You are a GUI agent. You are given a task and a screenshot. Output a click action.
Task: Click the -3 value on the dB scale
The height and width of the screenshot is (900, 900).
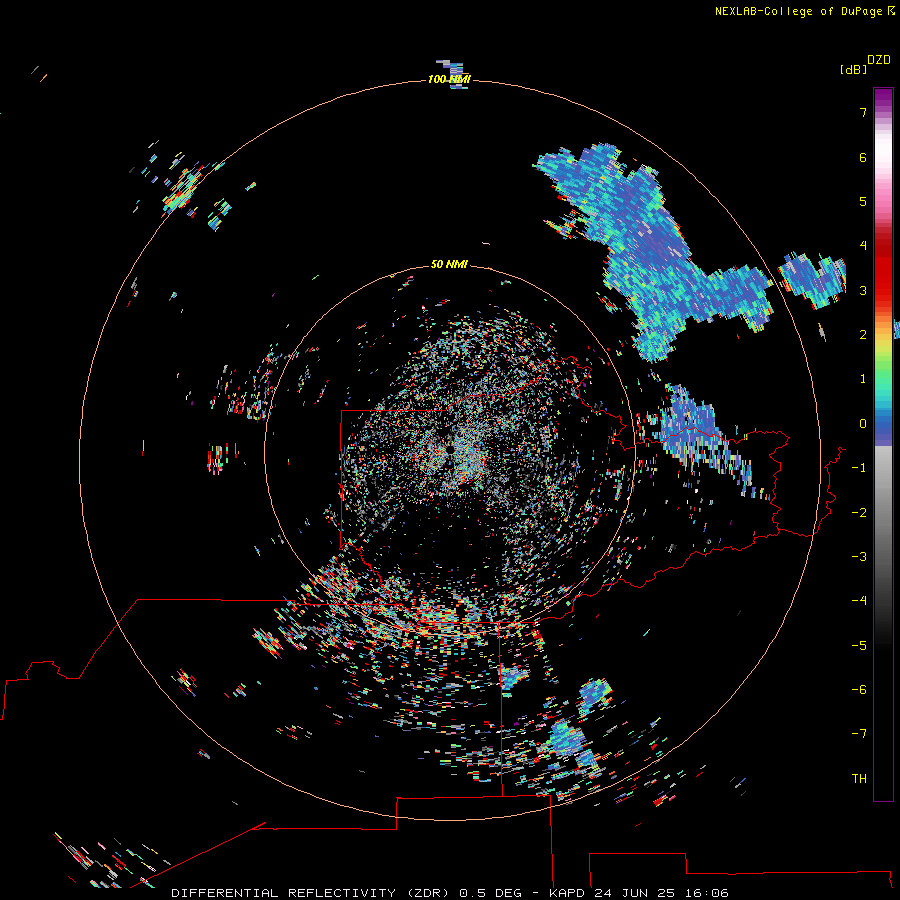coord(859,557)
